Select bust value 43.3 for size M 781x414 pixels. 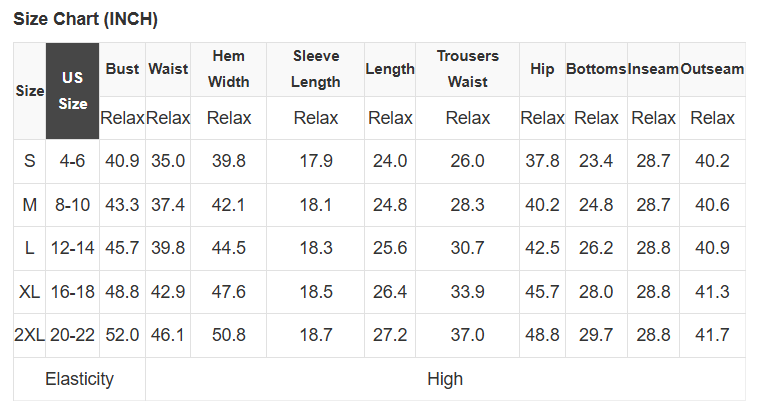coord(122,205)
